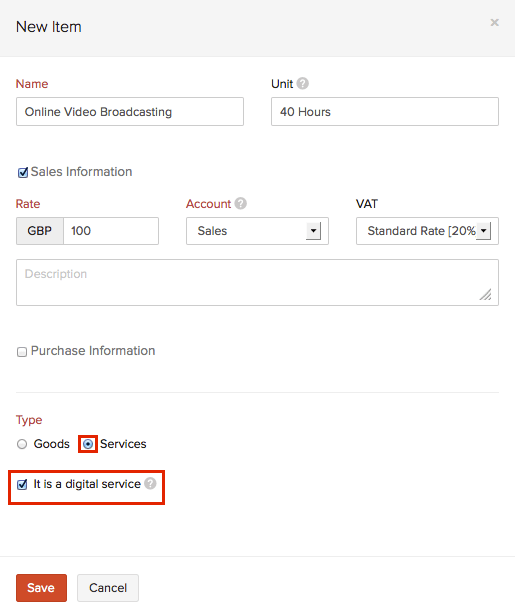Screen dimensions: 515x615
Task: Cancel the new item form
Action: point(108,588)
